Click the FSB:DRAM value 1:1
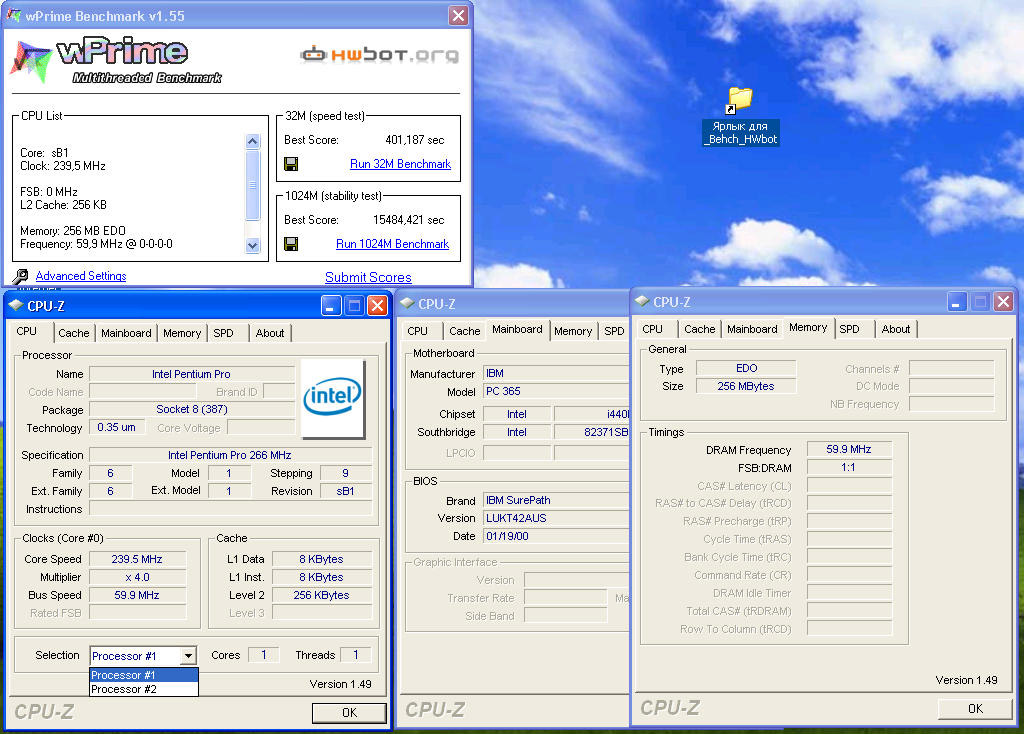The width and height of the screenshot is (1024, 734). (849, 468)
